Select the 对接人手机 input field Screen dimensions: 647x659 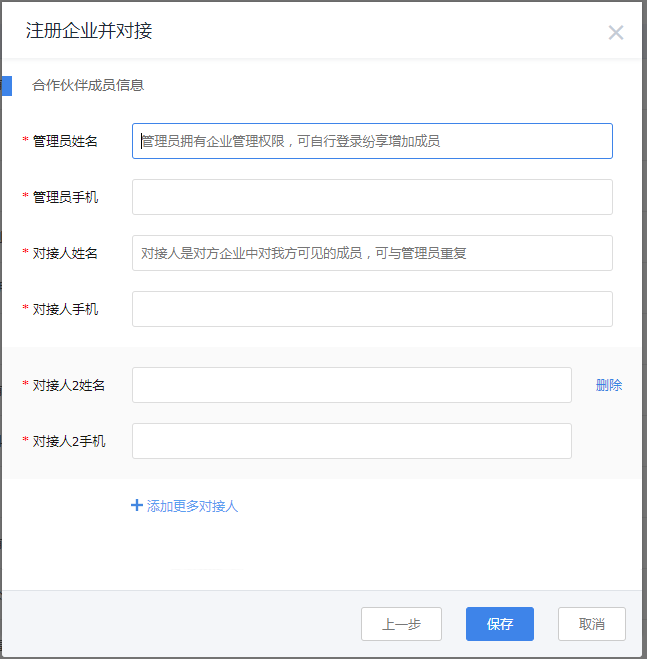point(372,309)
